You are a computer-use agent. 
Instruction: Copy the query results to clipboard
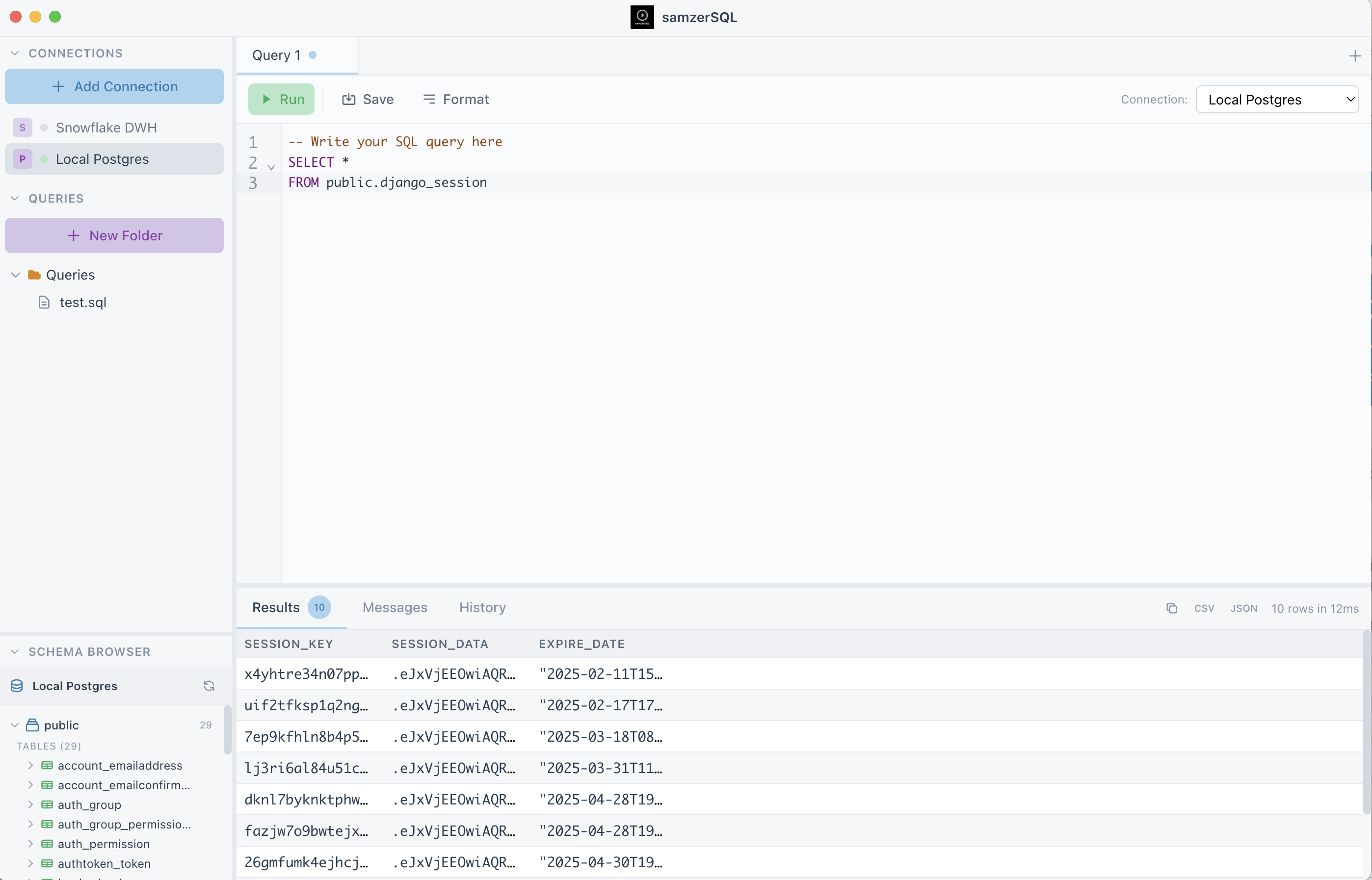(1171, 608)
